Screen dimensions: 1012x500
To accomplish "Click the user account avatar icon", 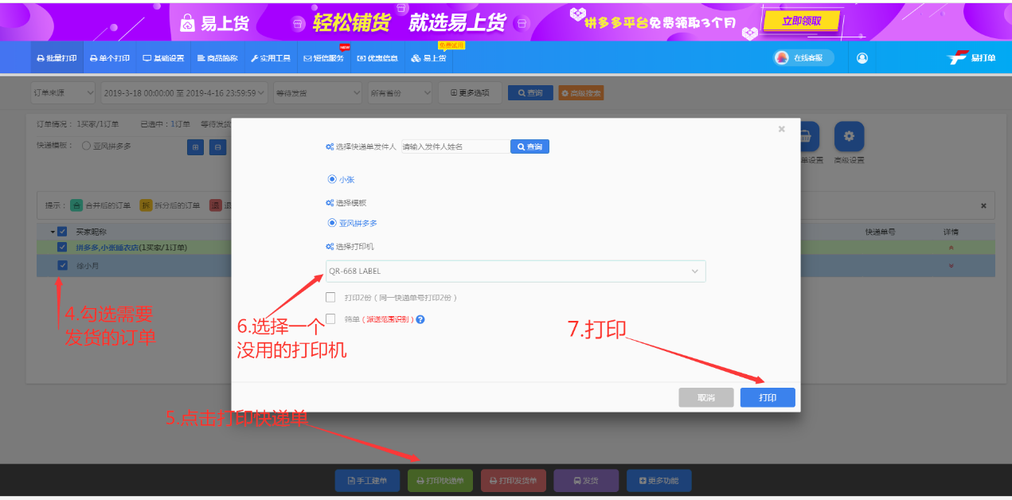I will click(862, 58).
